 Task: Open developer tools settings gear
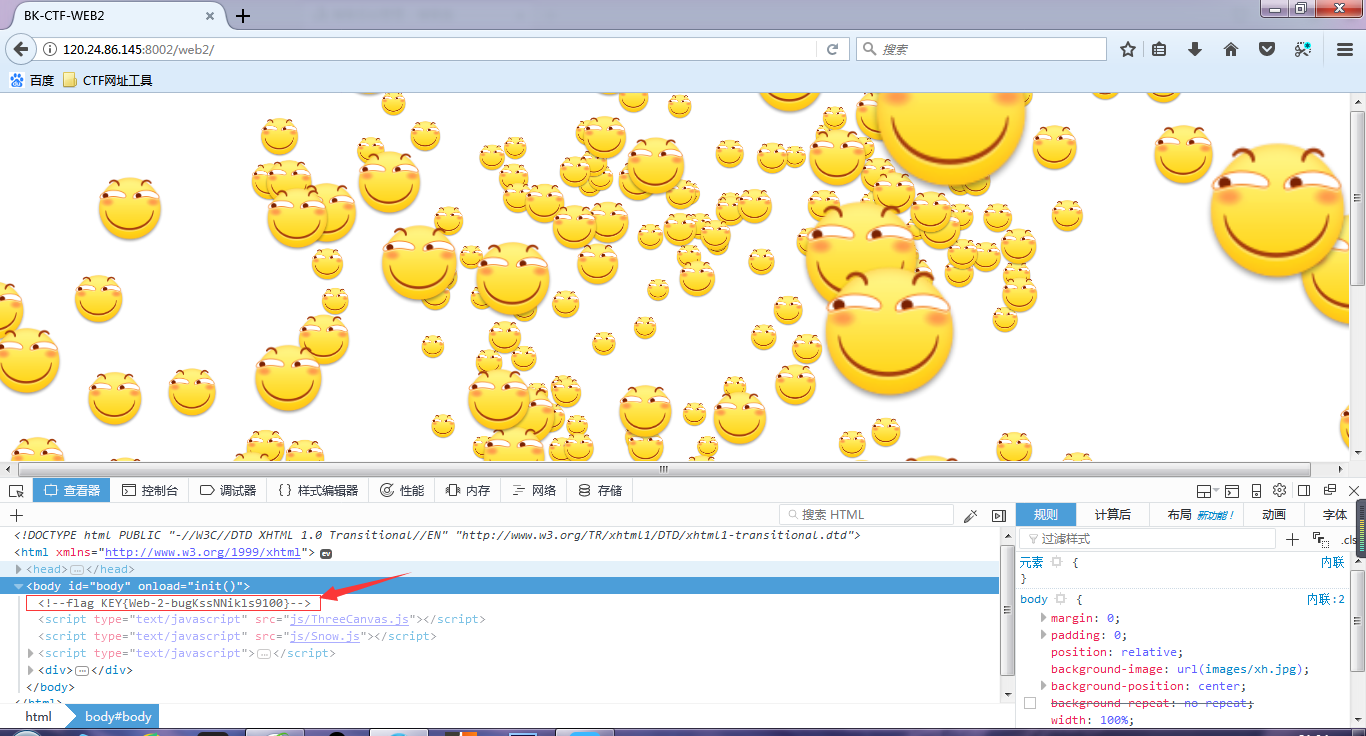click(x=1279, y=490)
